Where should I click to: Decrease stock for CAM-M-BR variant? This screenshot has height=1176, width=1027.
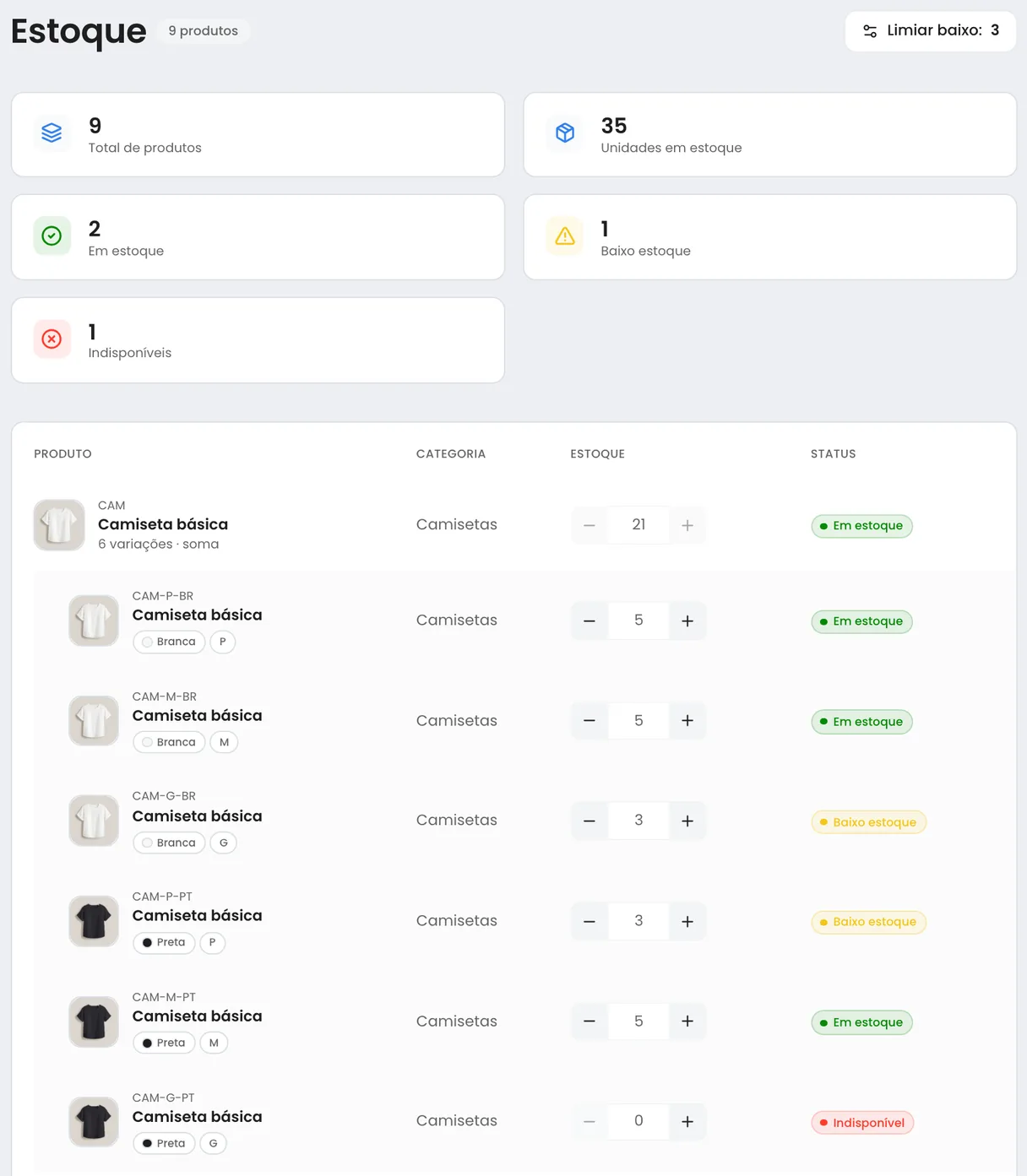[590, 721]
